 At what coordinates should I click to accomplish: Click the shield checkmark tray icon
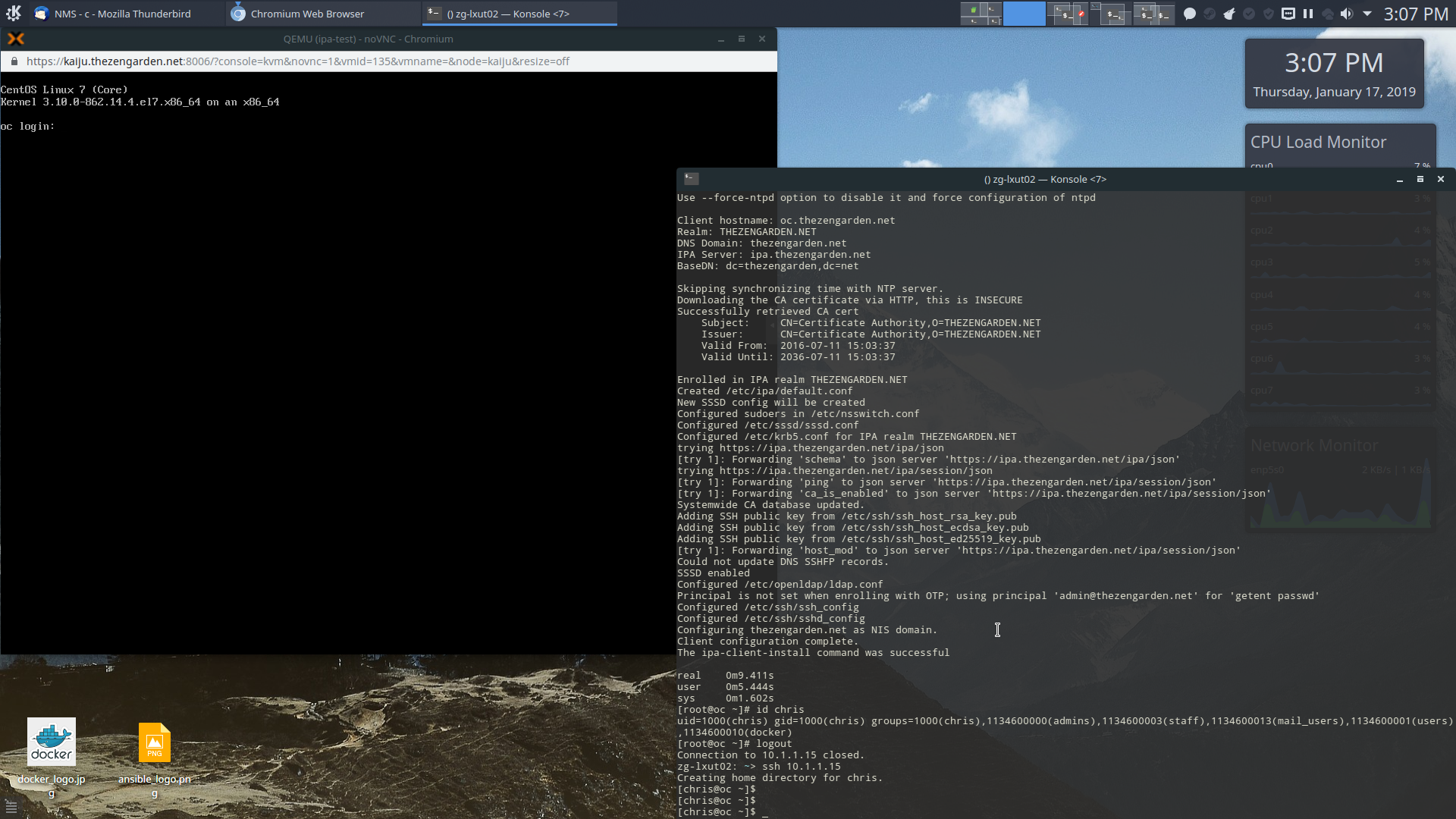[x=1269, y=14]
